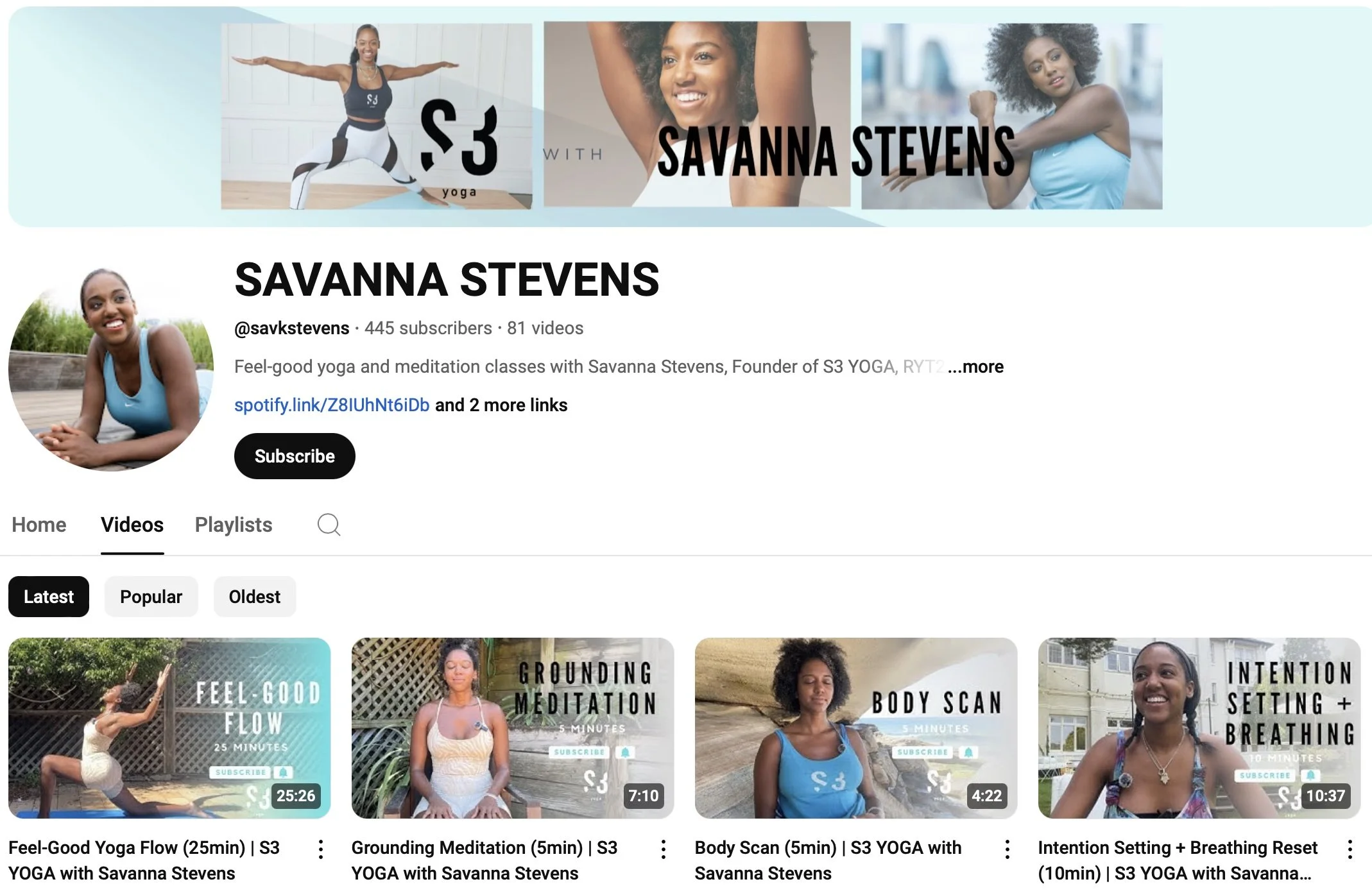Sort videos by Oldest

(254, 597)
